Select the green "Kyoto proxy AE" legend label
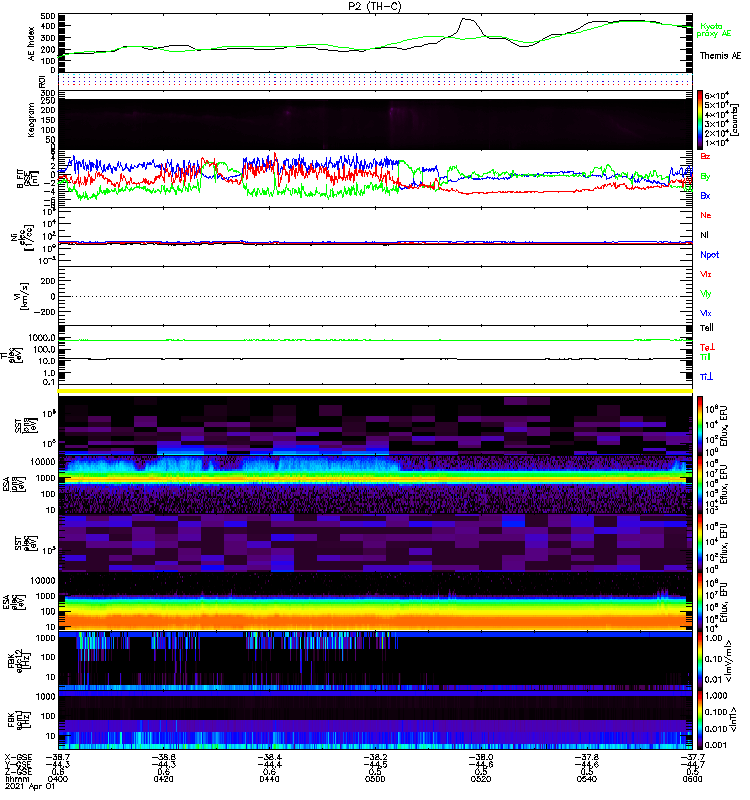Viewport: 750px width, 800px height. point(713,30)
